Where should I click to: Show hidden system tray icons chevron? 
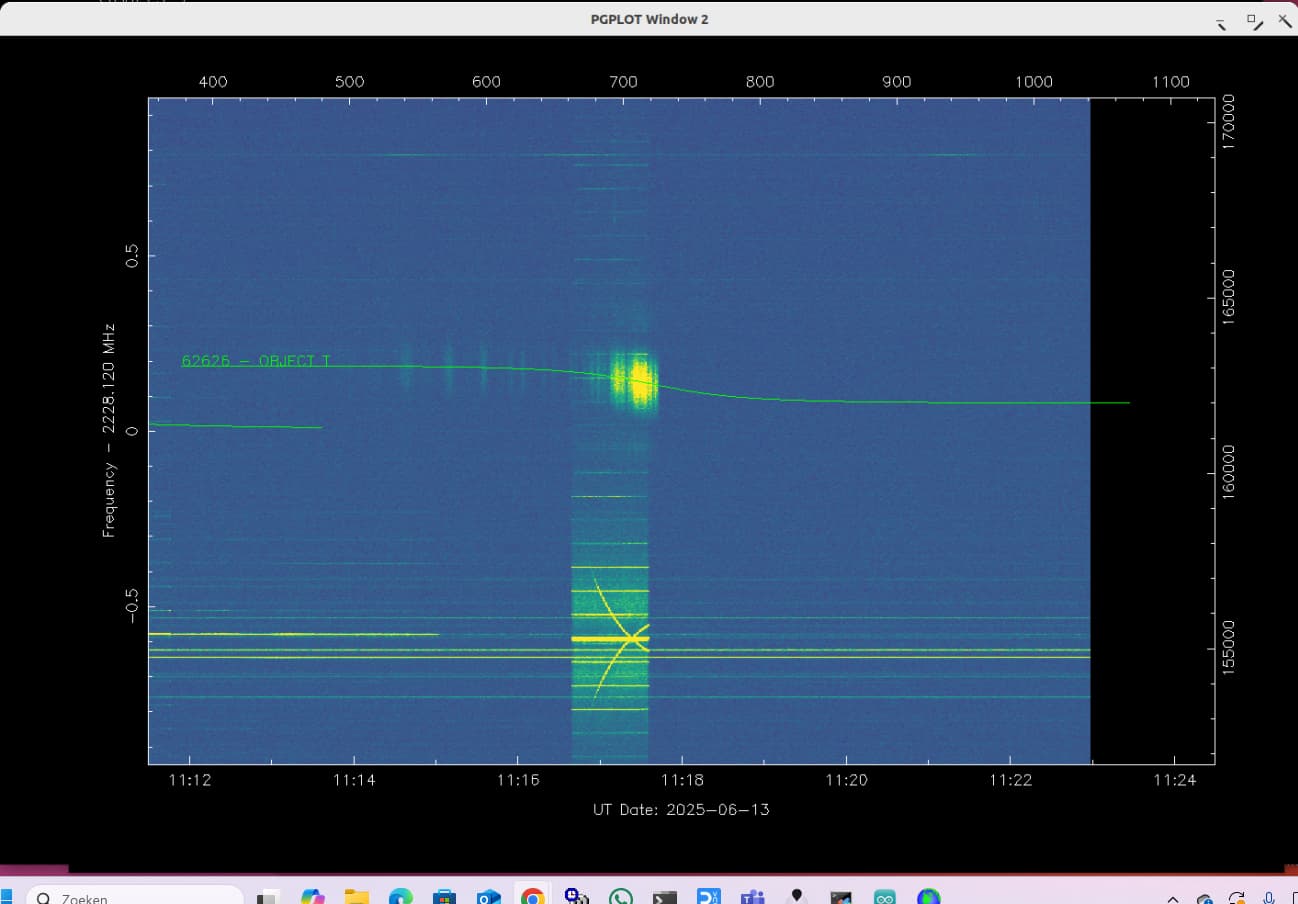(1173, 899)
